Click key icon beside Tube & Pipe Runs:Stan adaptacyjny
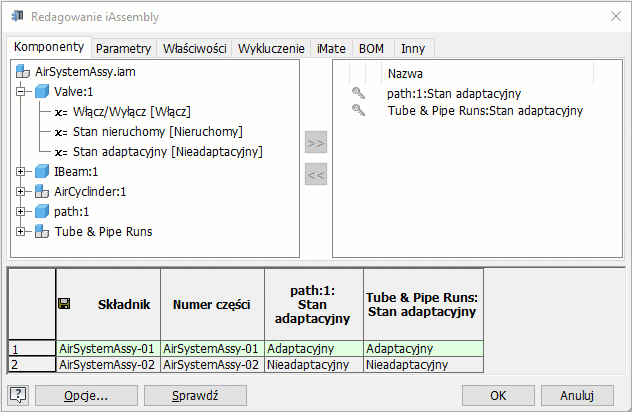The image size is (632, 412). pyautogui.click(x=358, y=110)
